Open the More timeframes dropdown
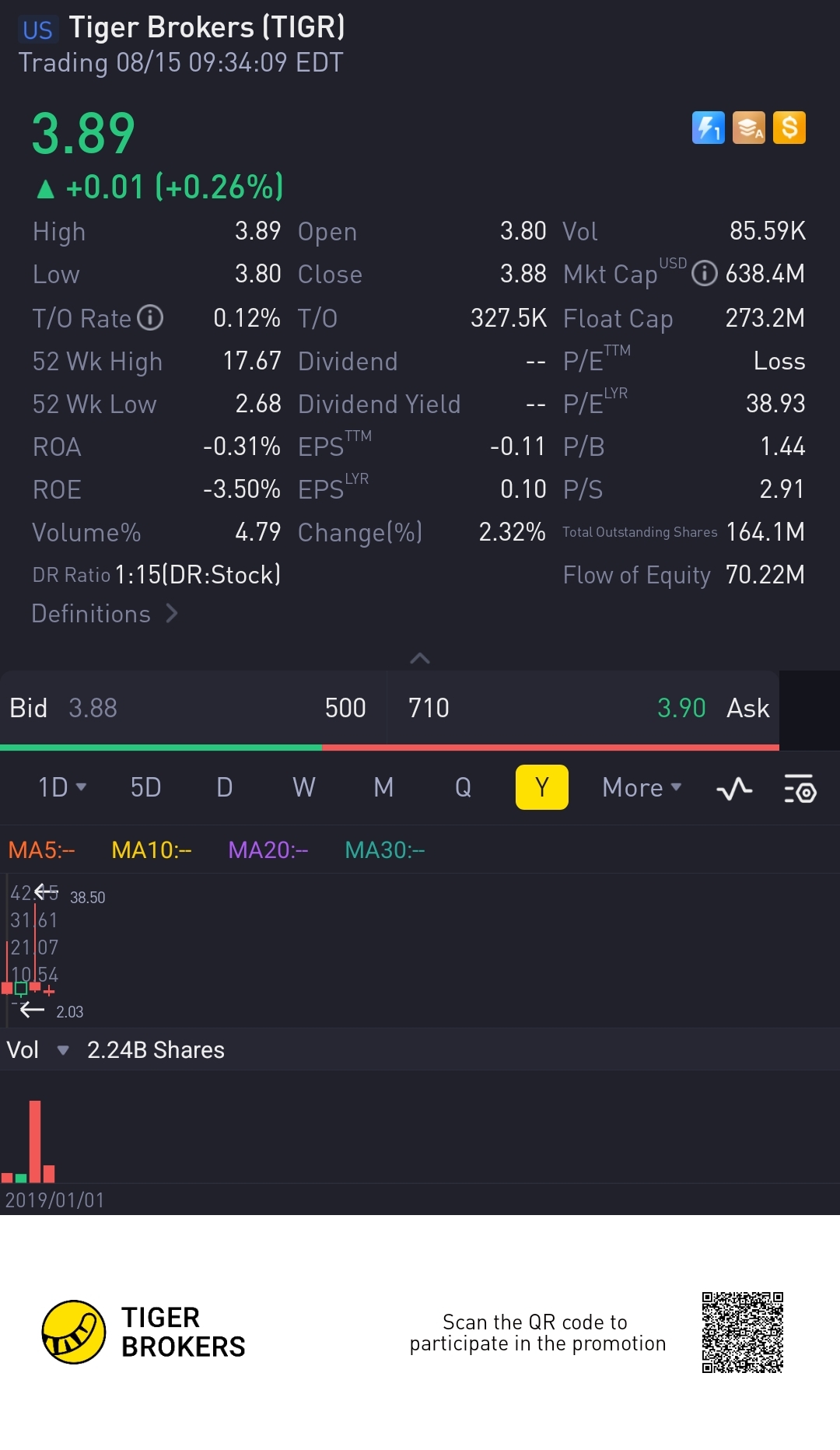840x1450 pixels. point(642,787)
